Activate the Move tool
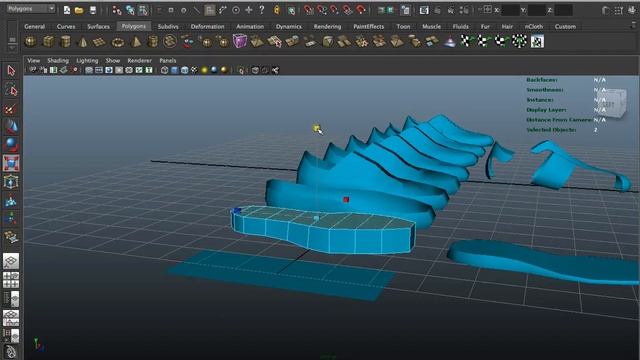Viewport: 640px width, 360px height. tap(11, 127)
